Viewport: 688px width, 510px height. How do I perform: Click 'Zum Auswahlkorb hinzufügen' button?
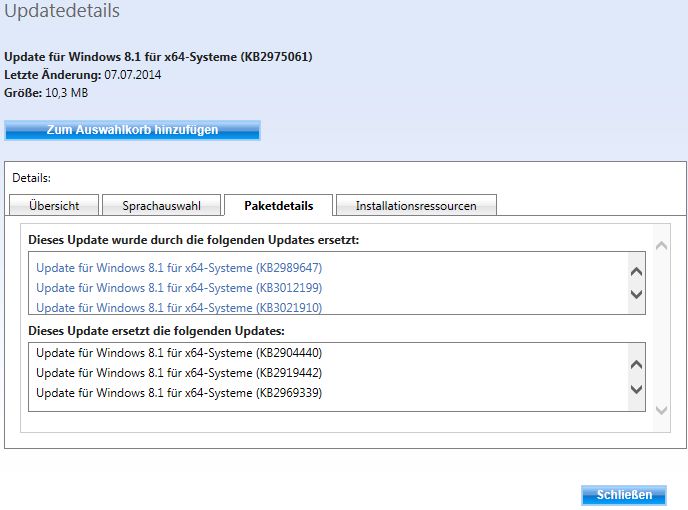click(132, 130)
